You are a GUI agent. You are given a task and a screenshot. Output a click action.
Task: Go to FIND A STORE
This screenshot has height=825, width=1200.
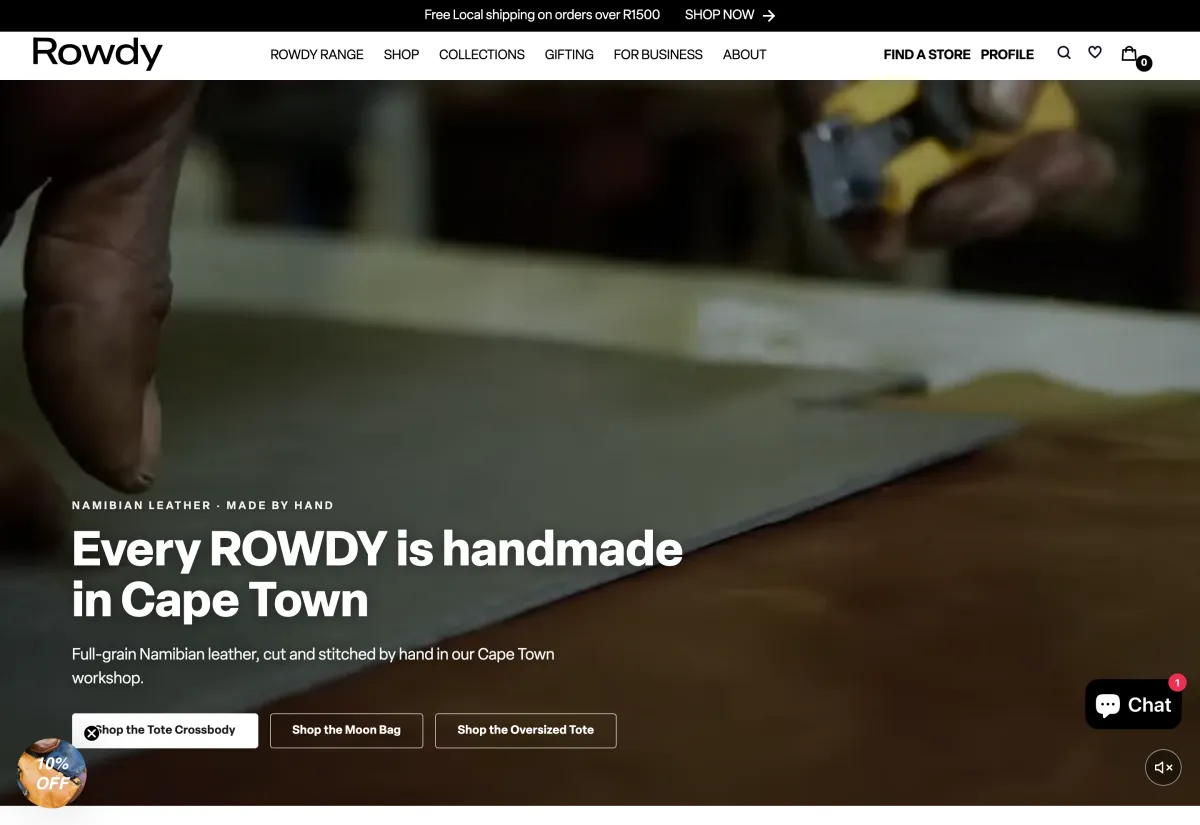927,55
